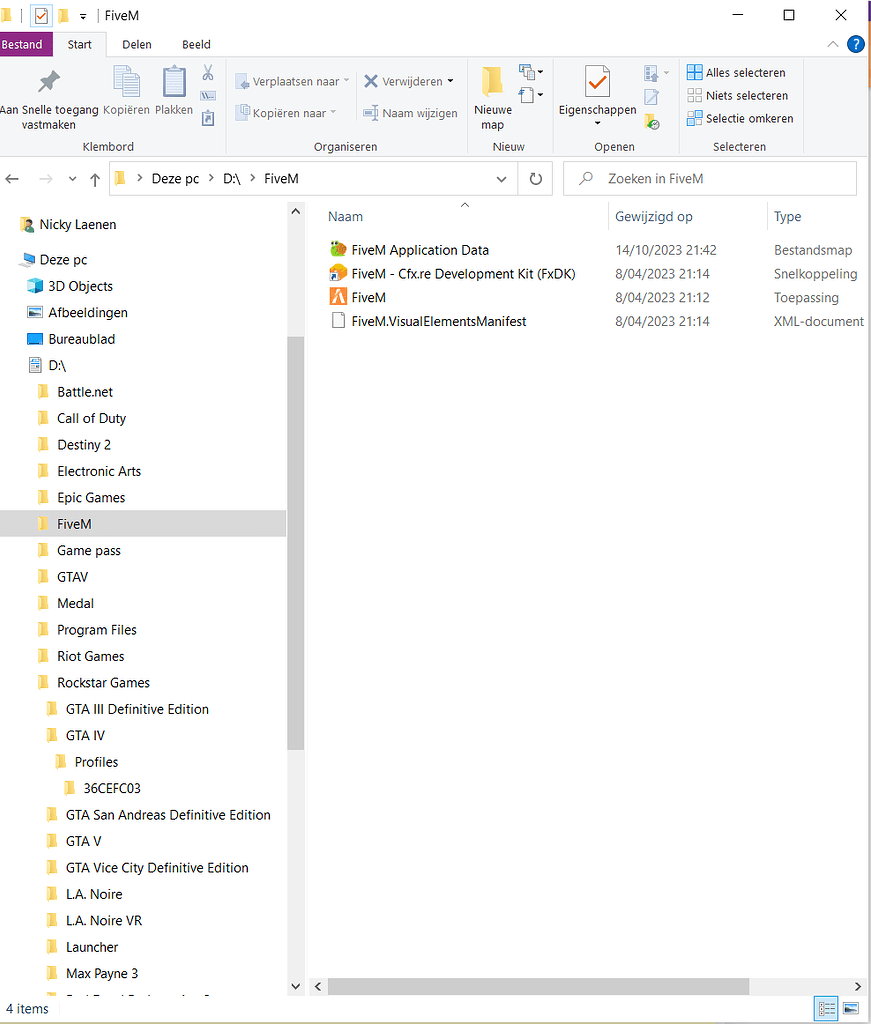The height and width of the screenshot is (1024, 871).
Task: Collapse the ribbon with the chevron arrow
Action: click(x=833, y=44)
